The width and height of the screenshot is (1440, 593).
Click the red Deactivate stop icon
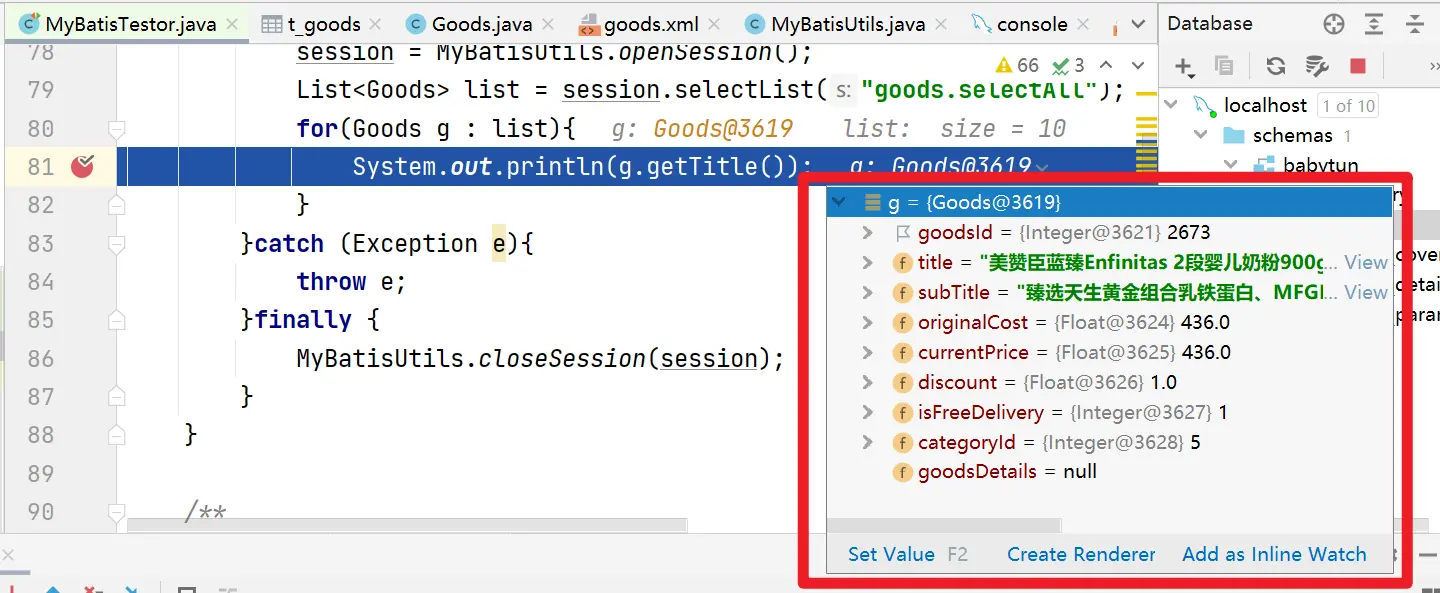(x=1357, y=66)
